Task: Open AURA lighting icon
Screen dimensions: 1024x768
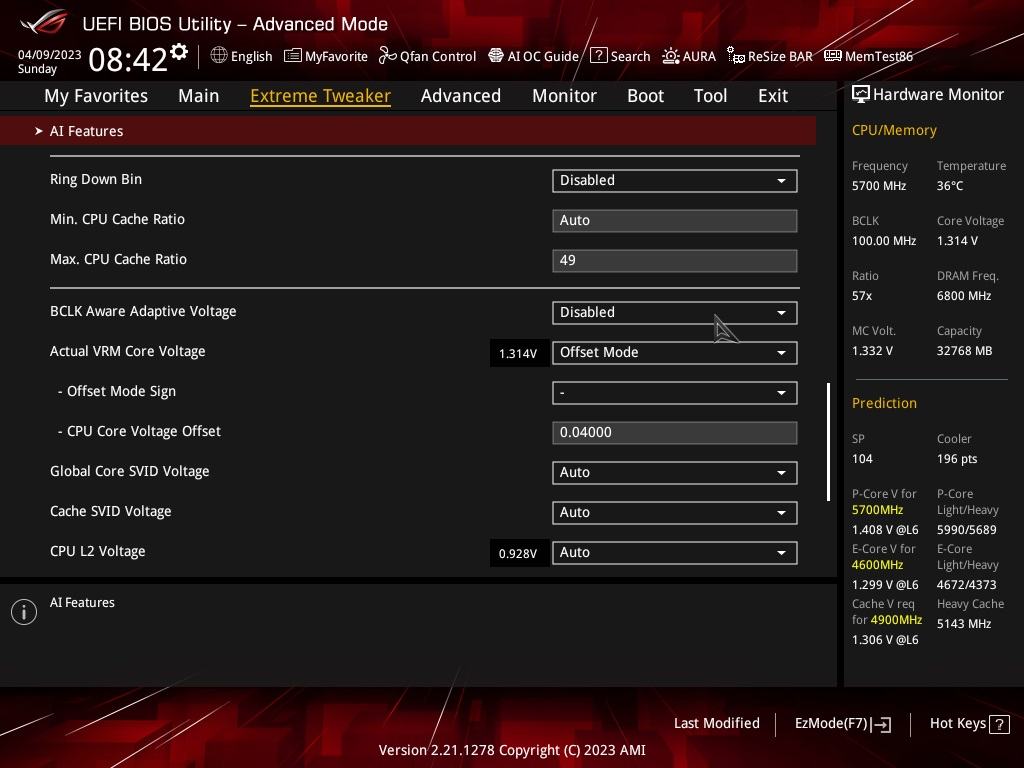Action: coord(670,56)
